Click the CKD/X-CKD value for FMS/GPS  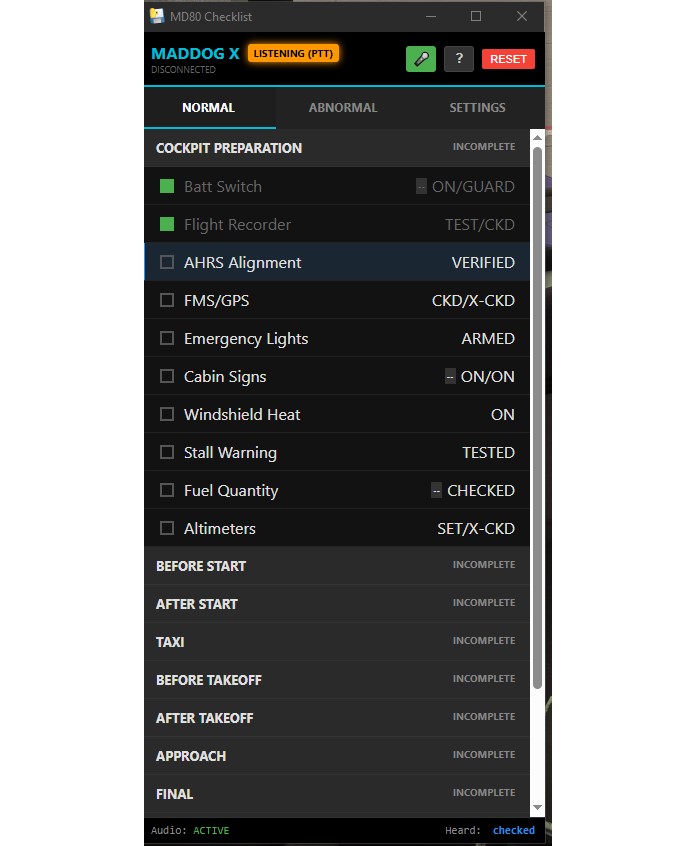[x=473, y=300]
